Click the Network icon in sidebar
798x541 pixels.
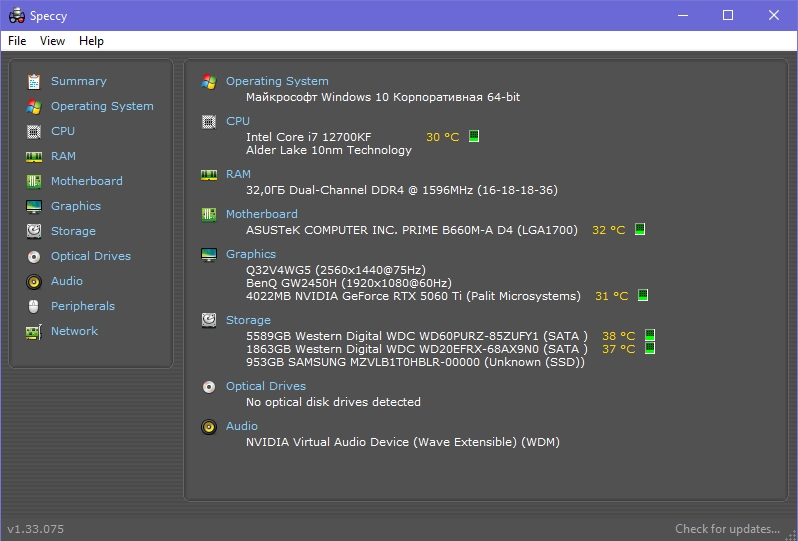click(34, 331)
